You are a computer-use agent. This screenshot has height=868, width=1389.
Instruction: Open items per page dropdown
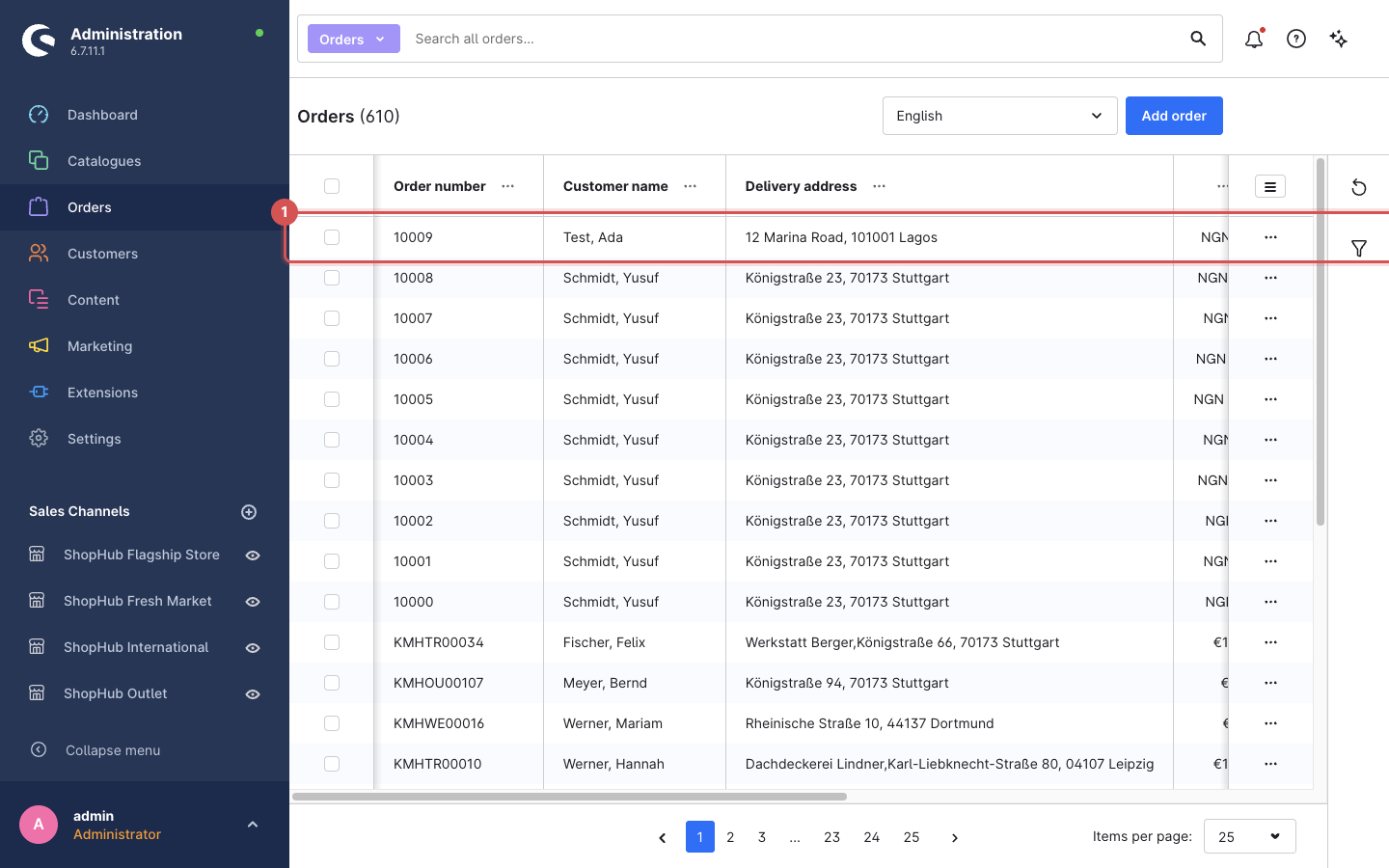1249,836
